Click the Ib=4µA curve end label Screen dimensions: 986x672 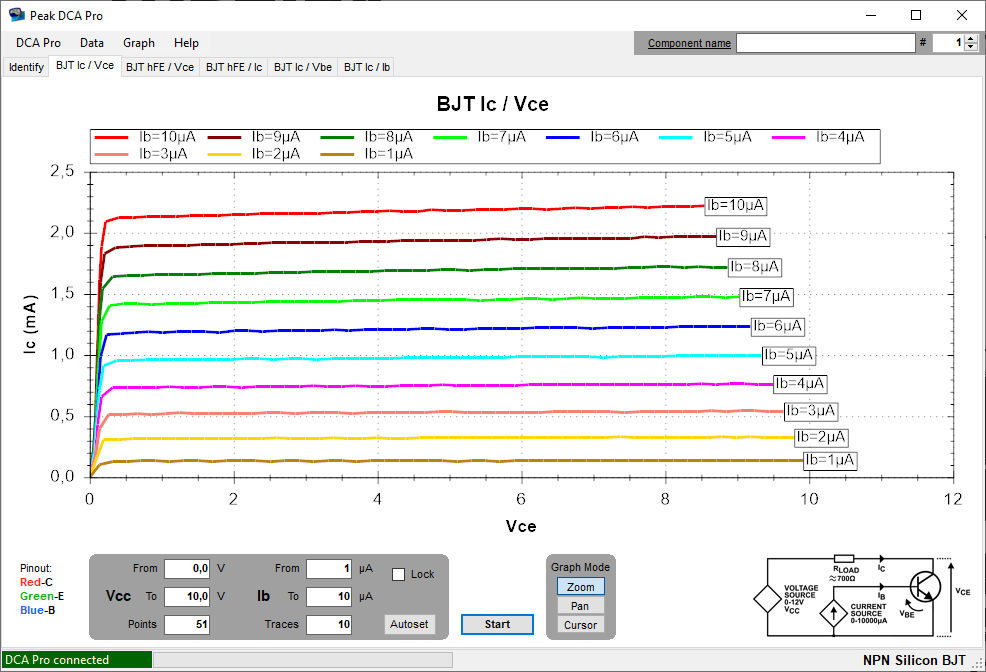pos(800,383)
